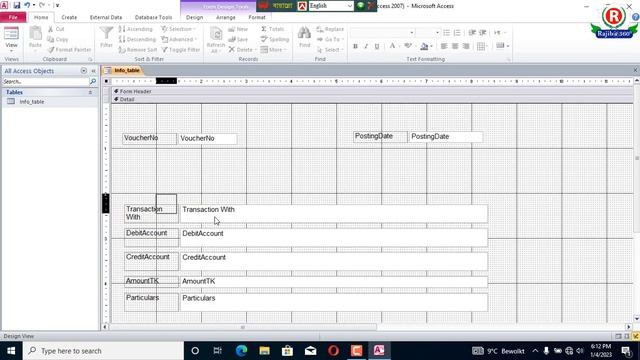
Task: Click Undo in Quick Access Toolbar
Action: [x=27, y=5]
